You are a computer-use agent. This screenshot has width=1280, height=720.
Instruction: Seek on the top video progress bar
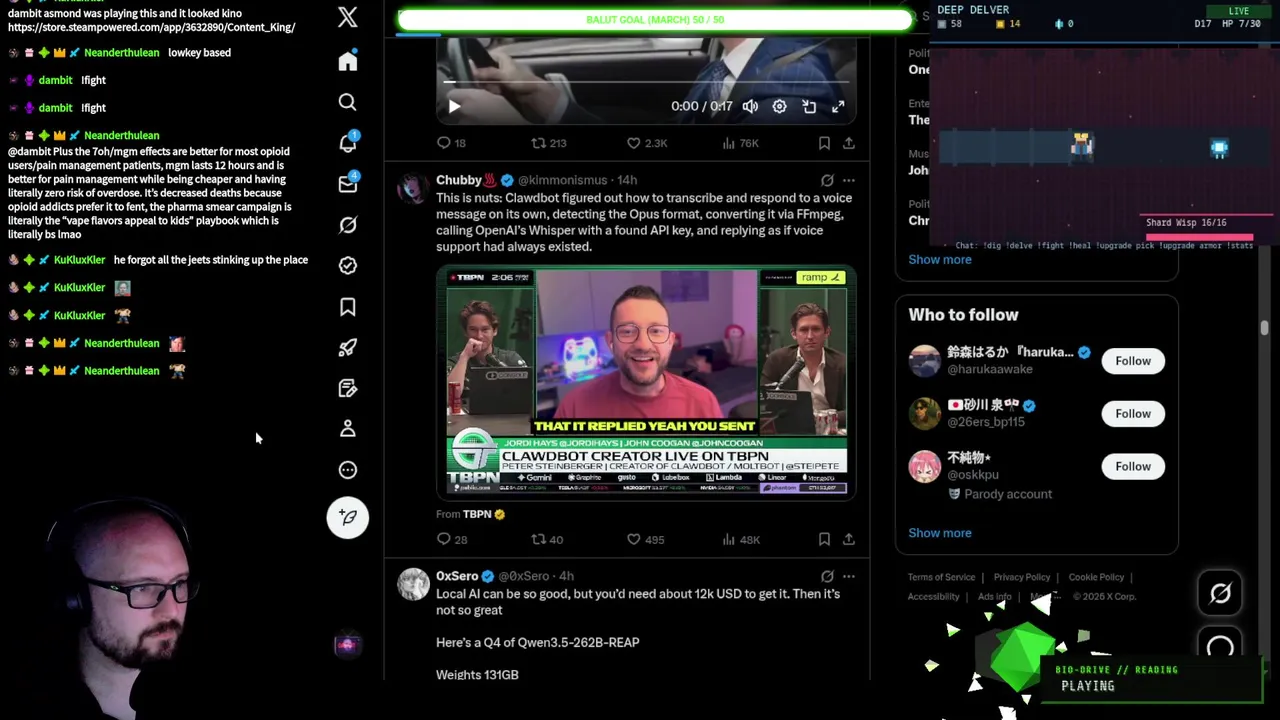tap(646, 82)
